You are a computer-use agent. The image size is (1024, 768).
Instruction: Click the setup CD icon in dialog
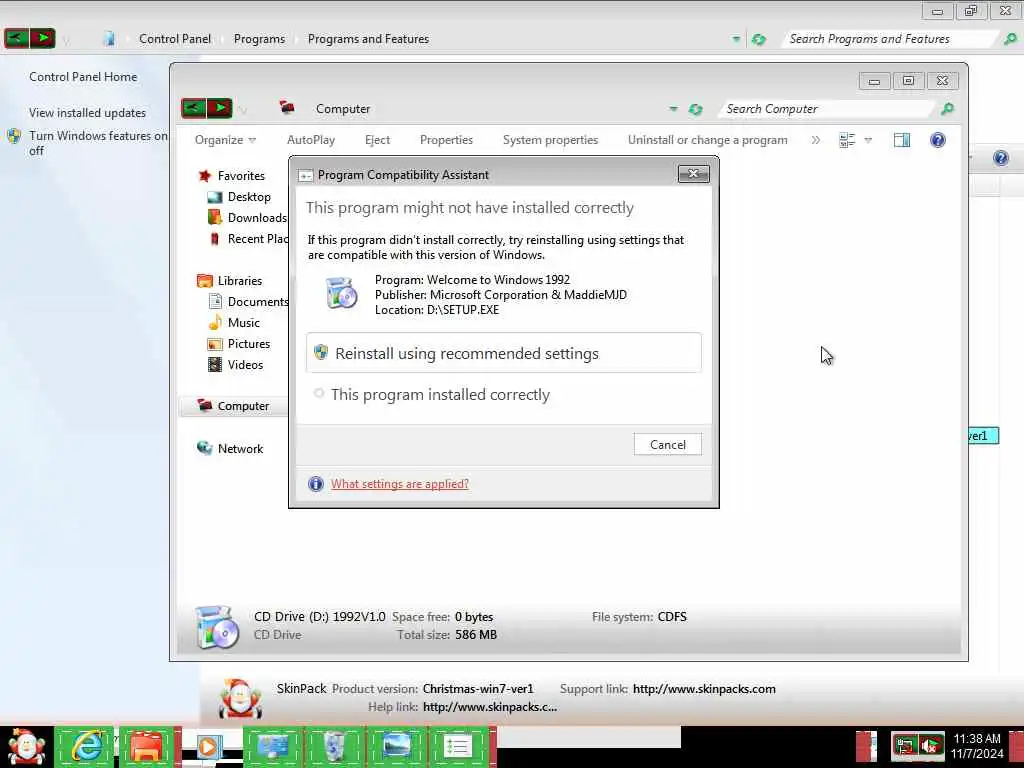(342, 293)
